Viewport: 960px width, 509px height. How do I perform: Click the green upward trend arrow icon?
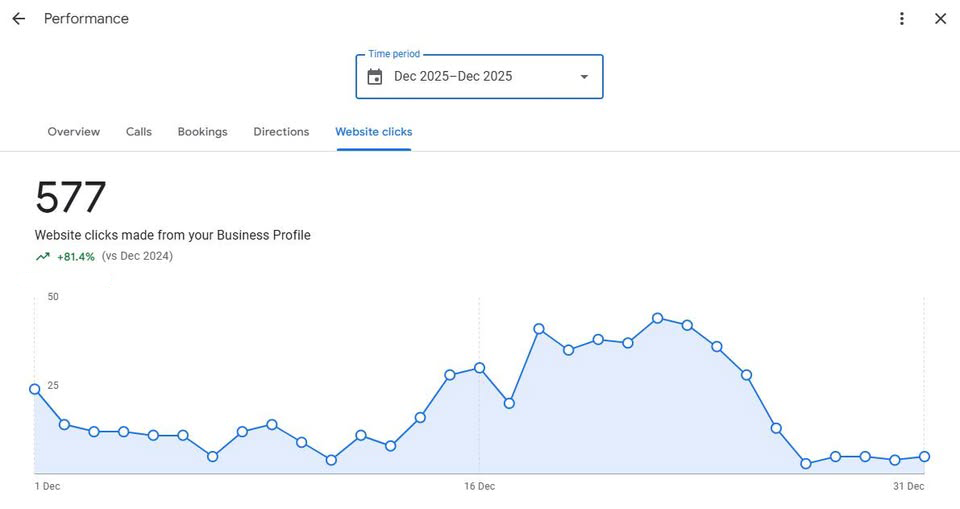pyautogui.click(x=43, y=257)
